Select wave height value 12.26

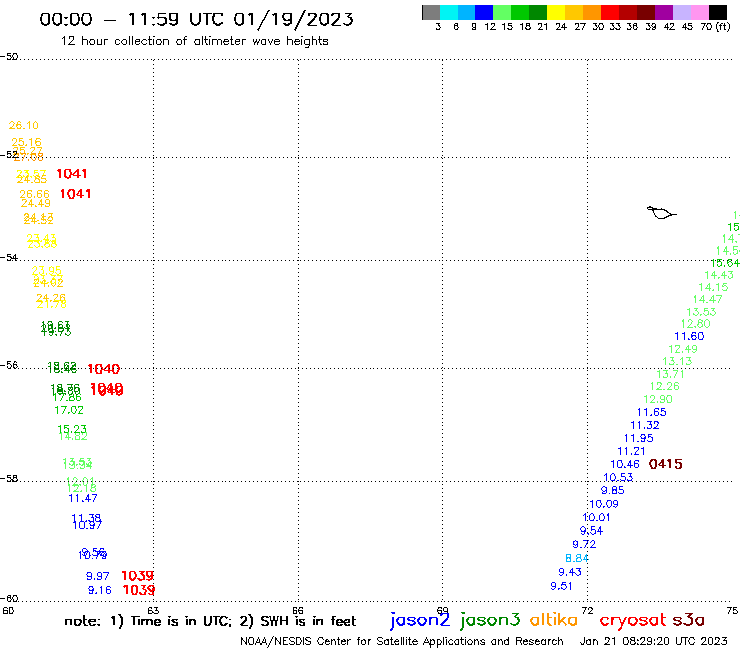pos(664,386)
